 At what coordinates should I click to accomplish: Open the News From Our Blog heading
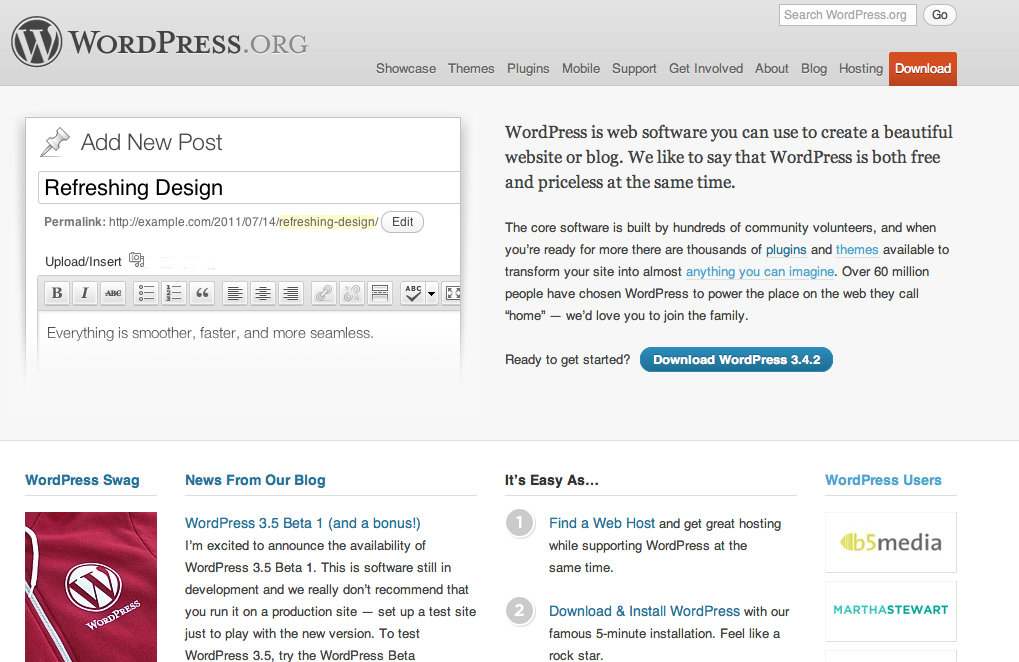click(255, 480)
